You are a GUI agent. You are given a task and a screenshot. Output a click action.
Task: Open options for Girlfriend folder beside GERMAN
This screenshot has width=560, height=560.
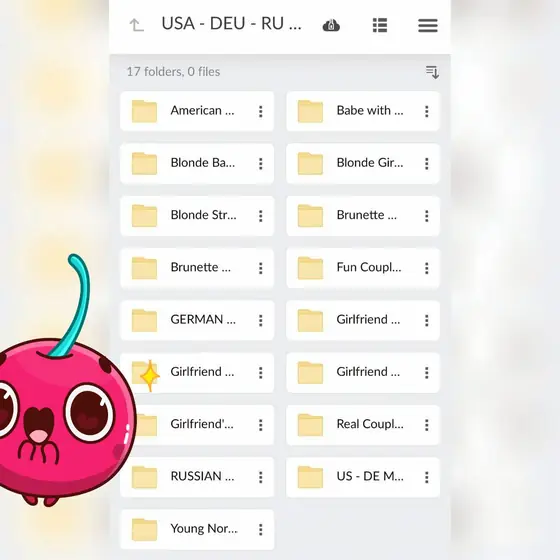pyautogui.click(x=426, y=320)
